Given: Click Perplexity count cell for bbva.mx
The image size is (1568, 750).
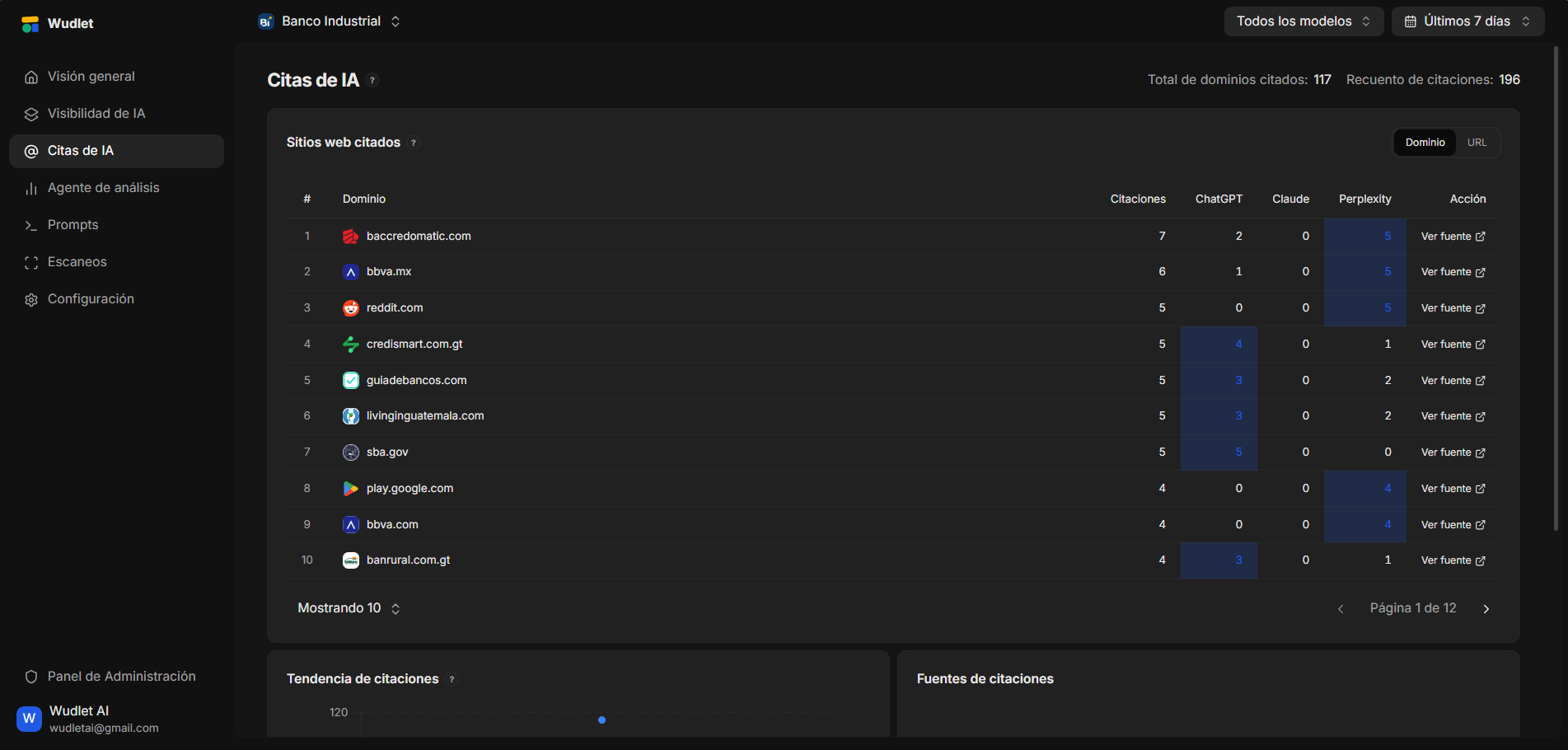Looking at the screenshot, I should click(x=1364, y=272).
